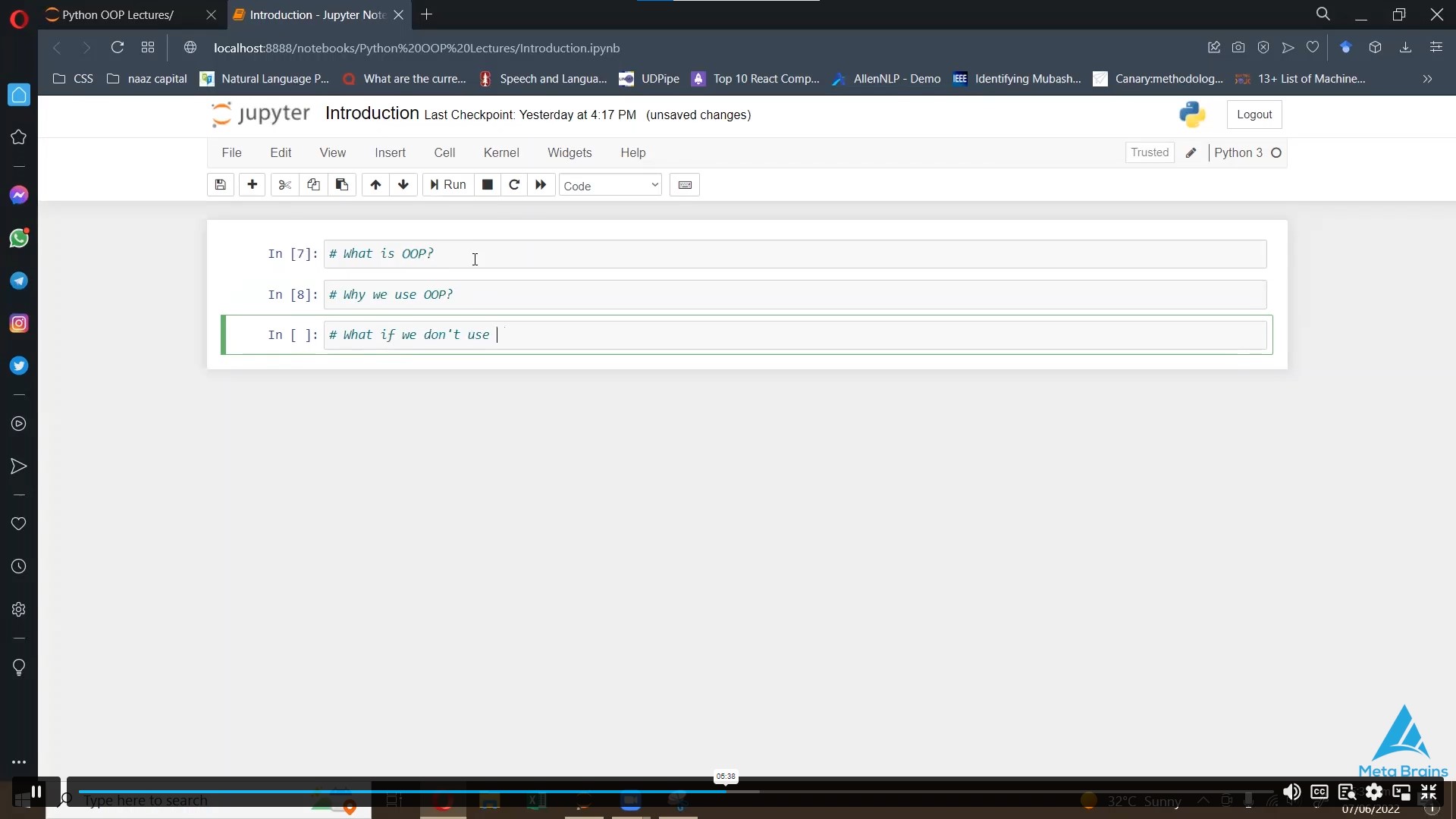
Task: Expand the Edit menu
Action: [280, 152]
